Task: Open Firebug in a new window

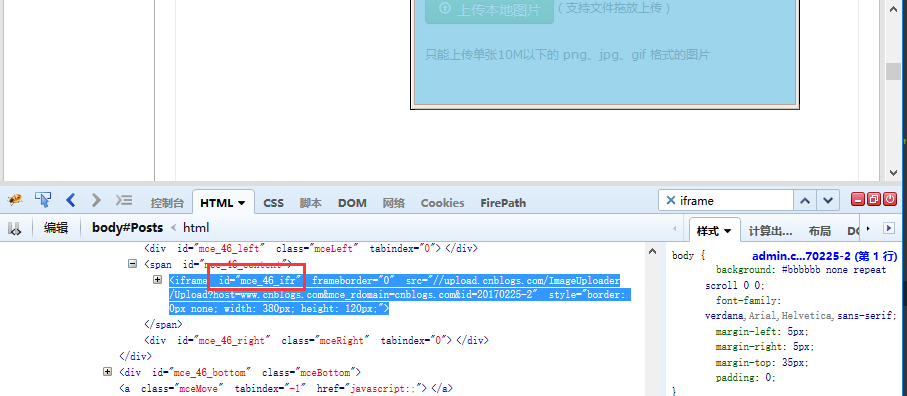Action: pyautogui.click(x=873, y=199)
